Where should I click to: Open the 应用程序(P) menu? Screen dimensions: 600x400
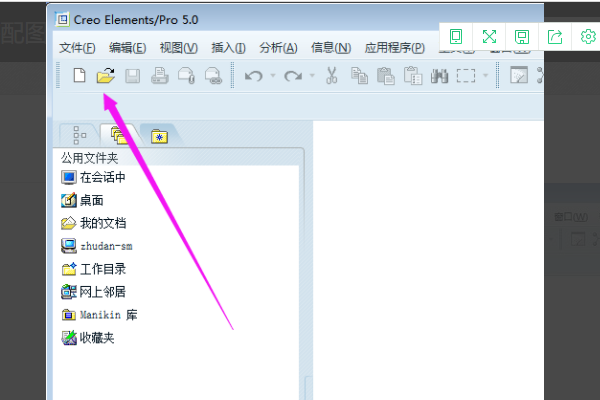(395, 48)
